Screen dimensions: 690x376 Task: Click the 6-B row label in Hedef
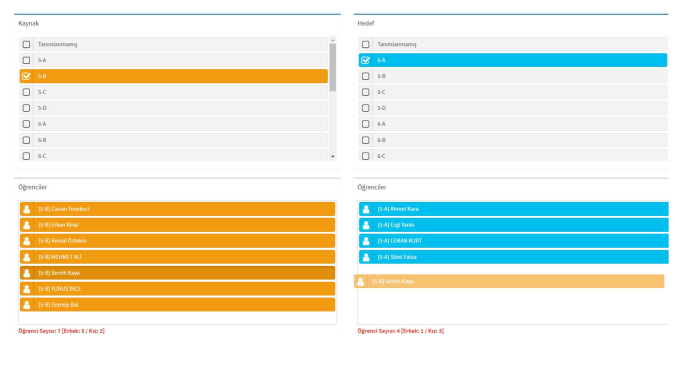(x=381, y=140)
